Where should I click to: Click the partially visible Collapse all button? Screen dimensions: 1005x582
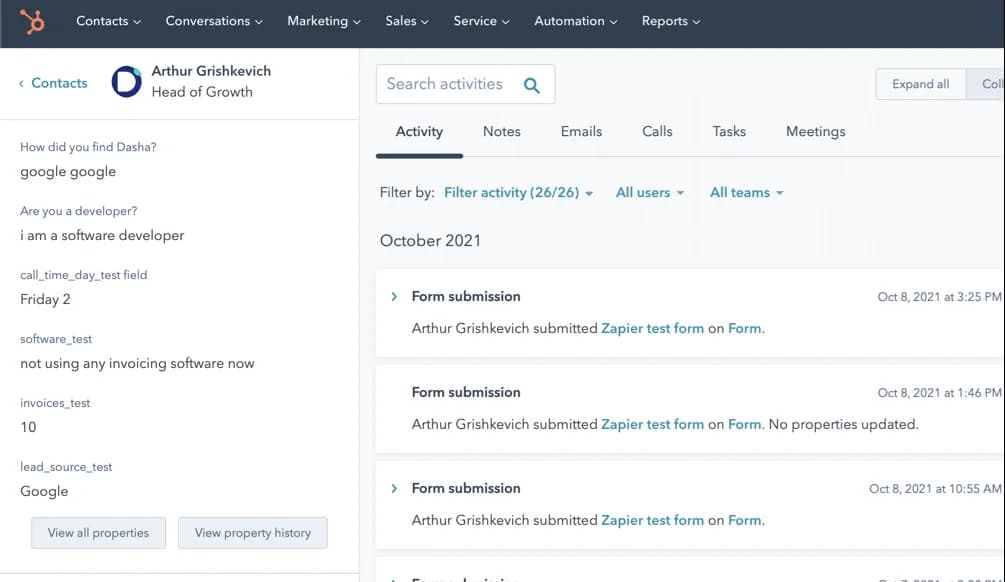click(x=986, y=84)
